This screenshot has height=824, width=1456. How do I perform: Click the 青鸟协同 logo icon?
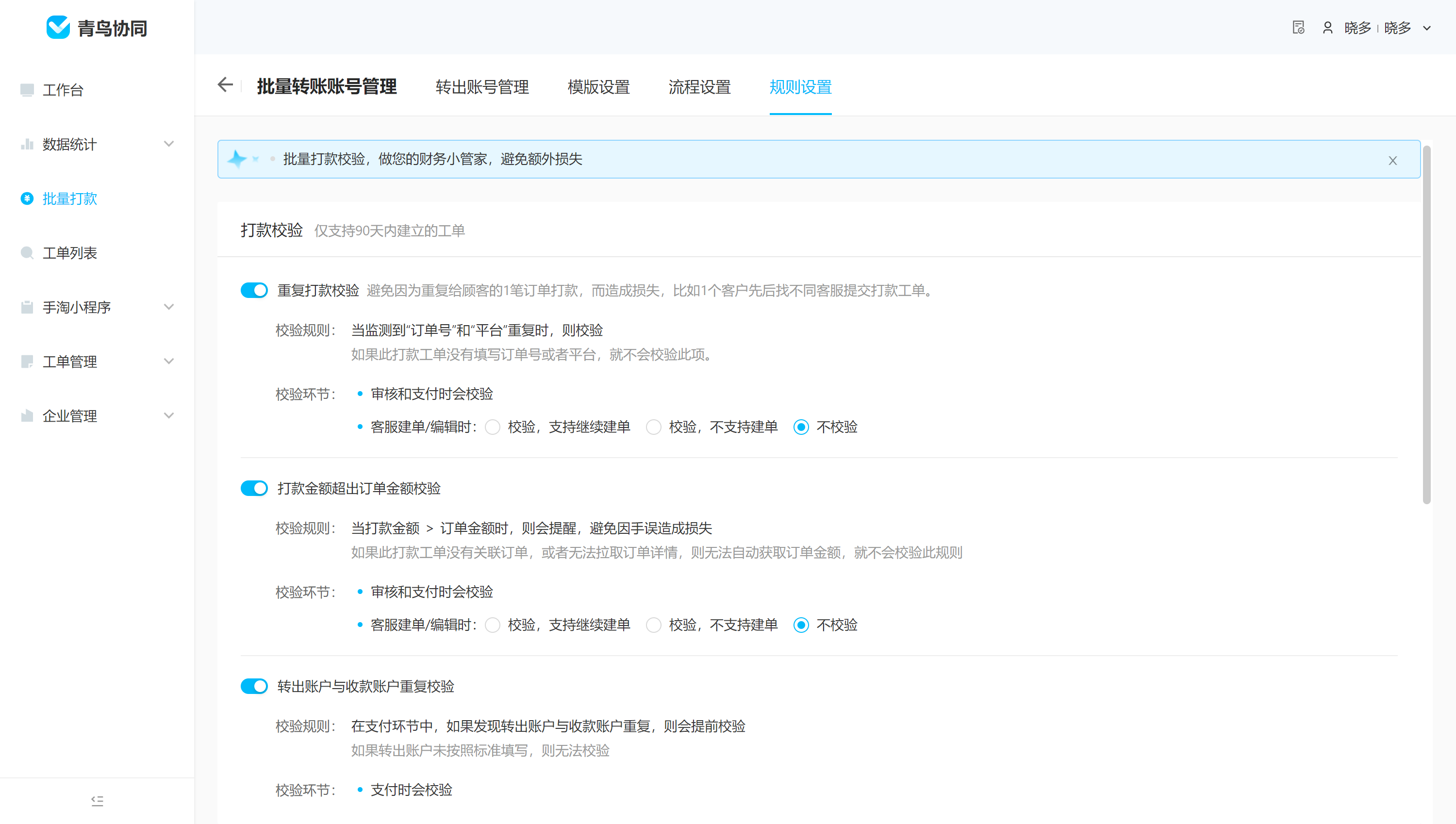(58, 27)
